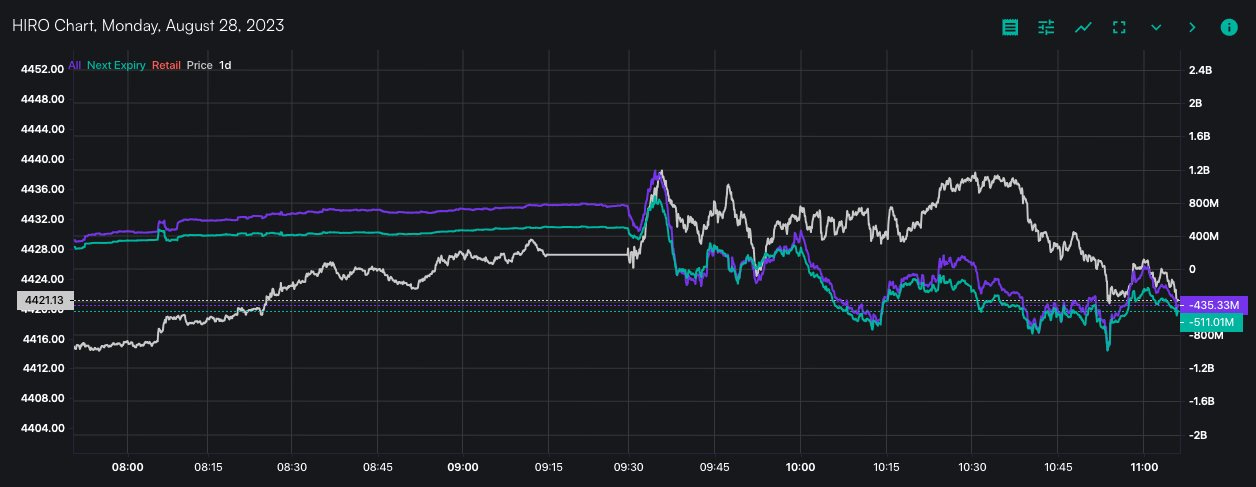1256x487 pixels.
Task: Toggle the Price series in legend
Action: coord(199,65)
